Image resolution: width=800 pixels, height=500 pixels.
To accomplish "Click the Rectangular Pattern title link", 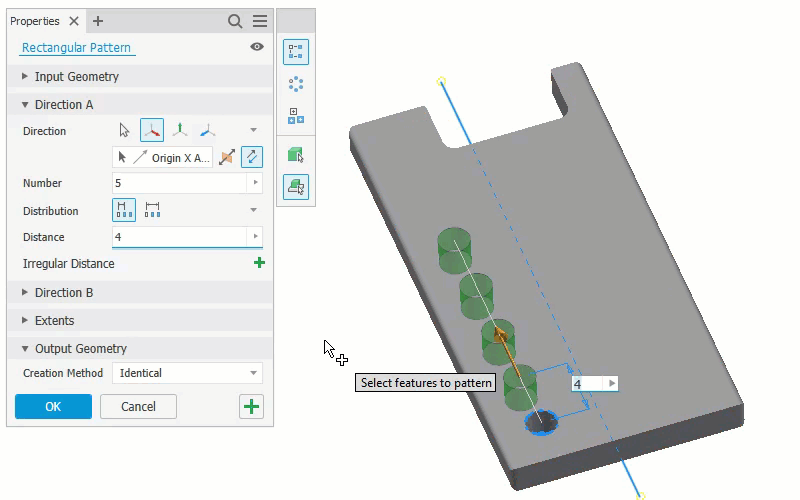I will click(76, 47).
